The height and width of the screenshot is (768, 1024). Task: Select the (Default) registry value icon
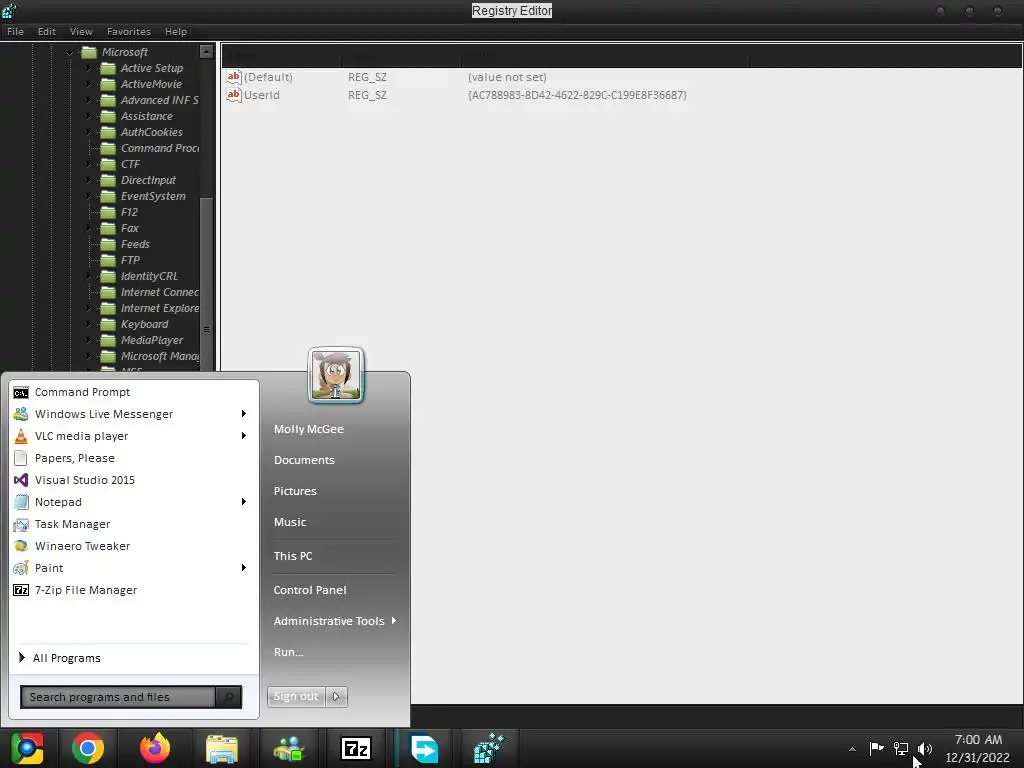point(233,77)
